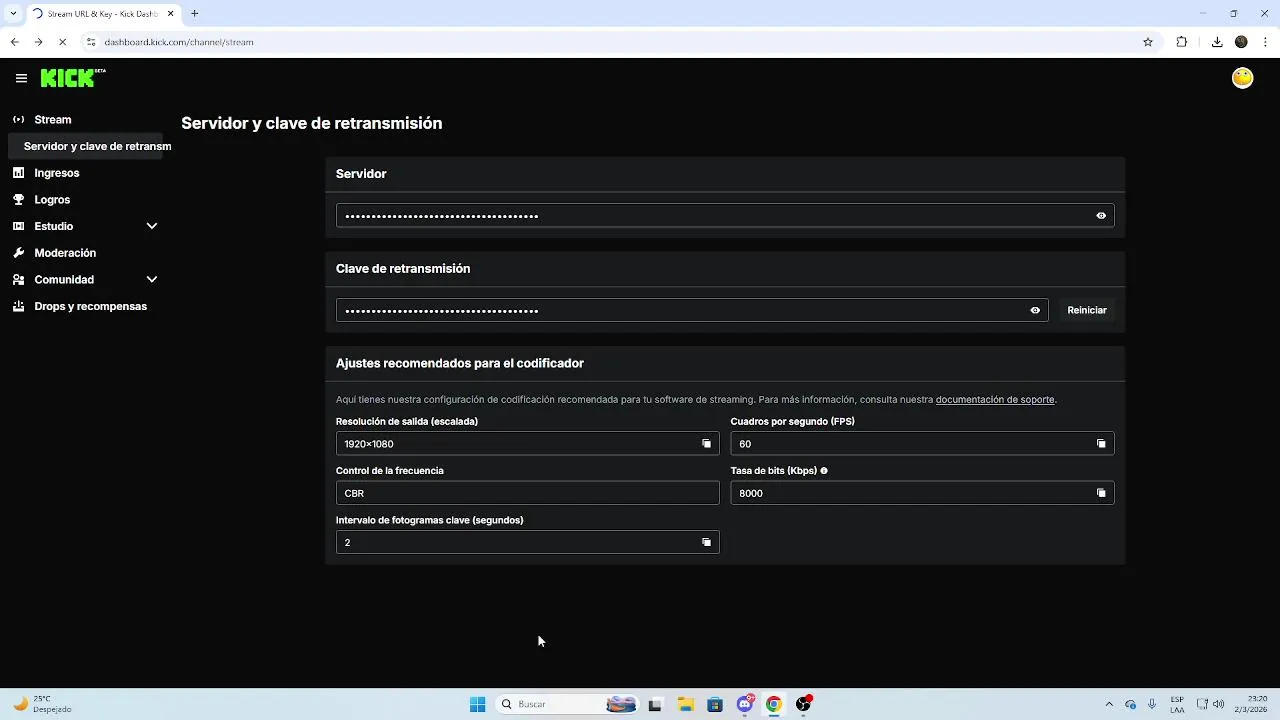Open the Stream section in the sidebar
Screen dimensions: 1280x720
point(53,119)
